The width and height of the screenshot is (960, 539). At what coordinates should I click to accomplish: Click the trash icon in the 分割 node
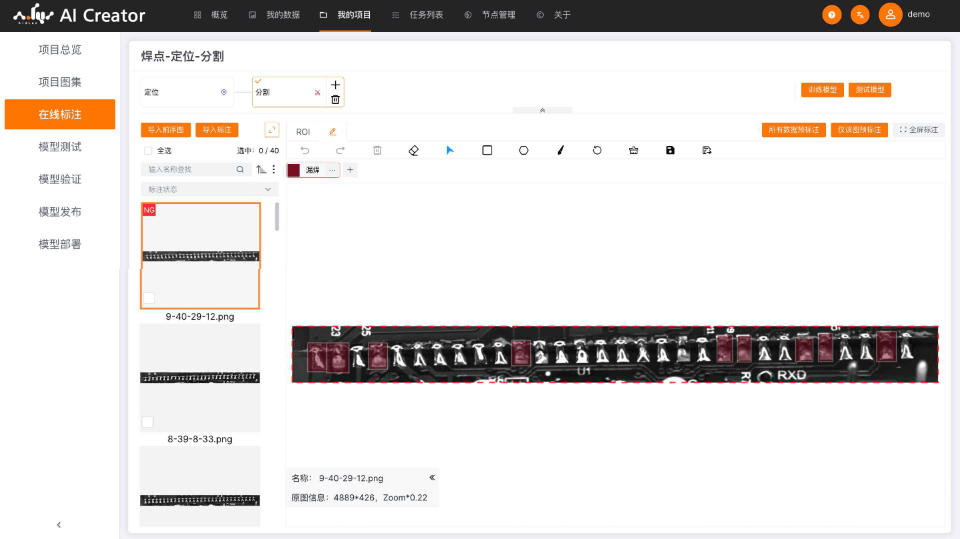click(x=335, y=99)
